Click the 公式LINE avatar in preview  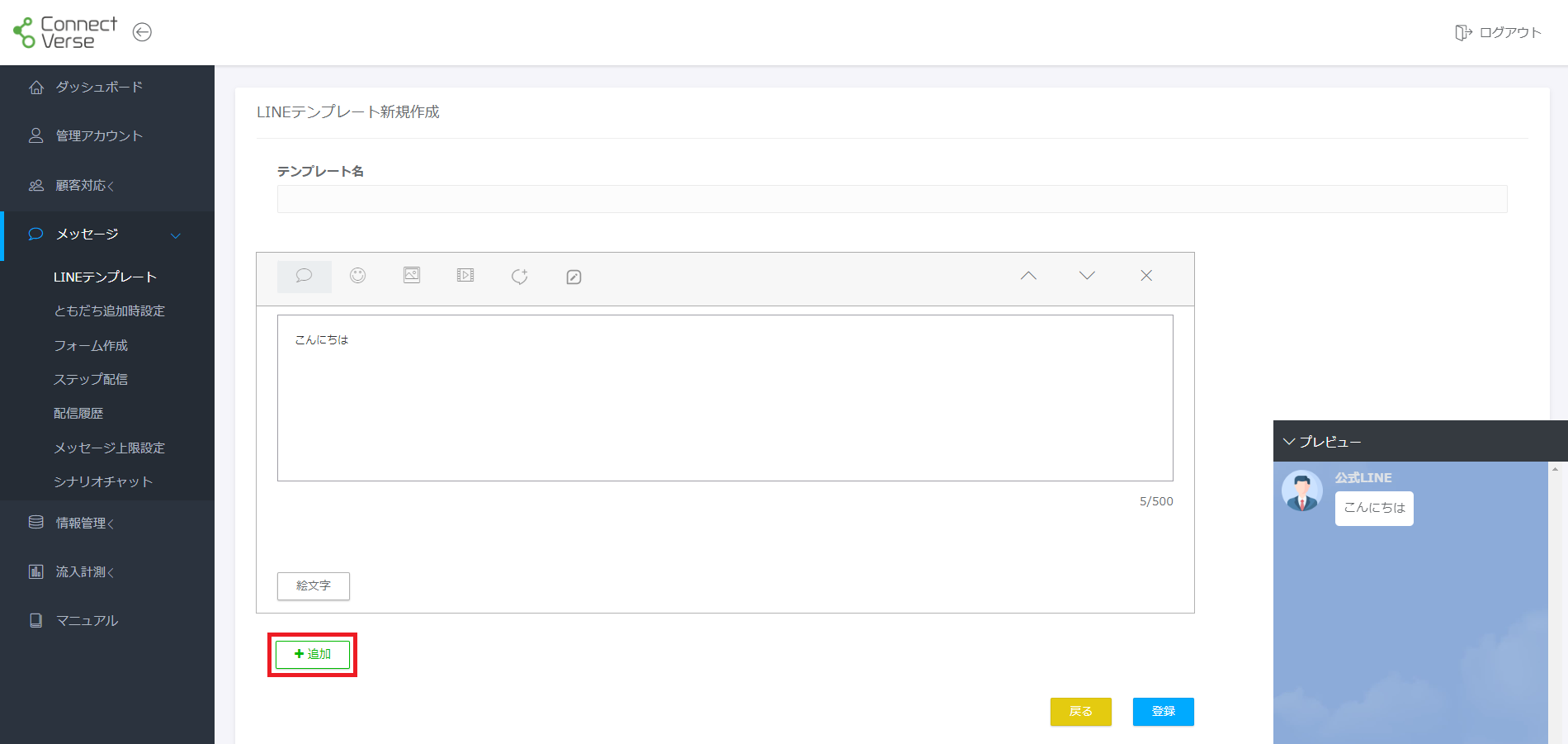coord(1302,491)
